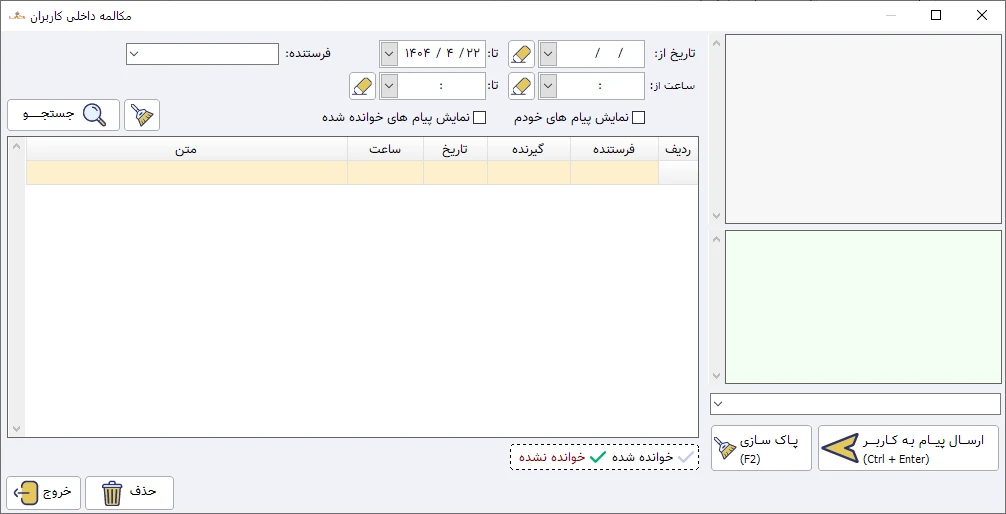Toggle نمایش پیام های خوانده شده checkbox
1006x514 pixels.
(479, 117)
